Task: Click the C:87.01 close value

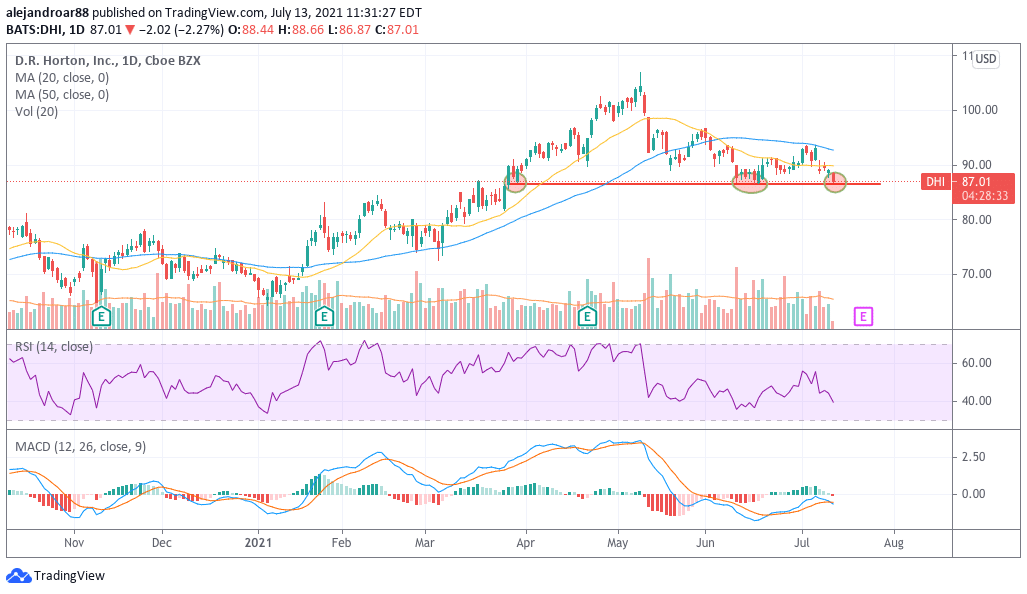Action: tap(397, 29)
